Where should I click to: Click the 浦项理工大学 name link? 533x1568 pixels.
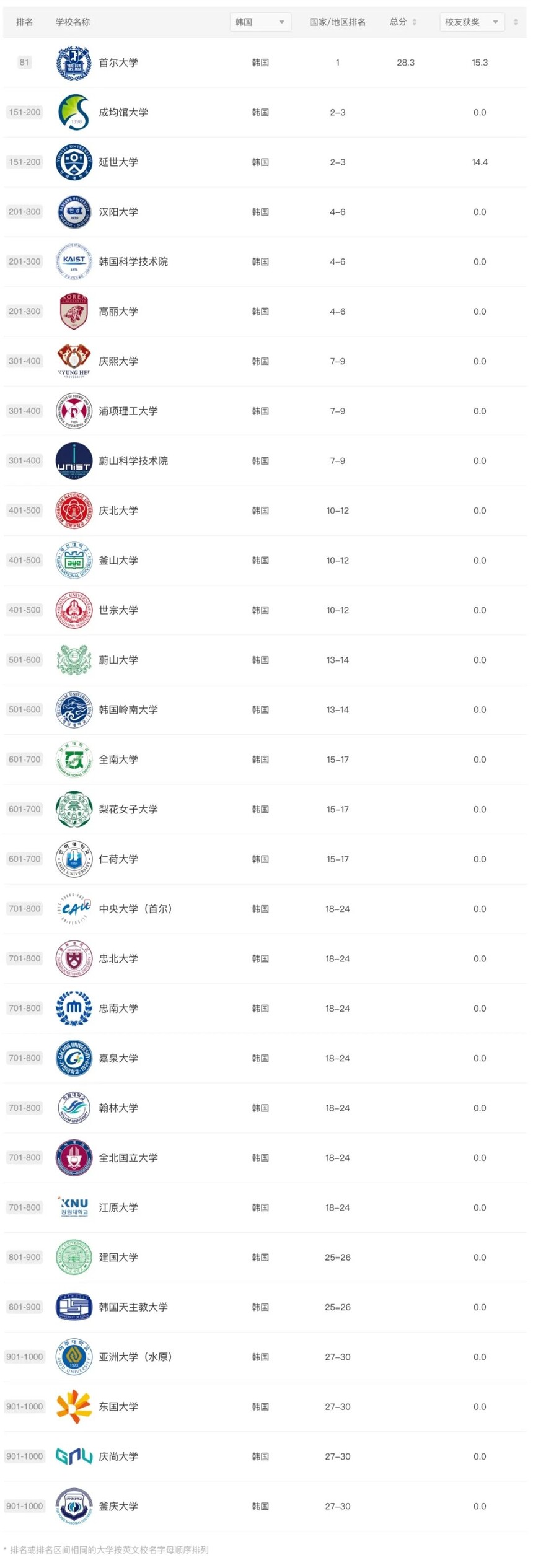(x=128, y=411)
